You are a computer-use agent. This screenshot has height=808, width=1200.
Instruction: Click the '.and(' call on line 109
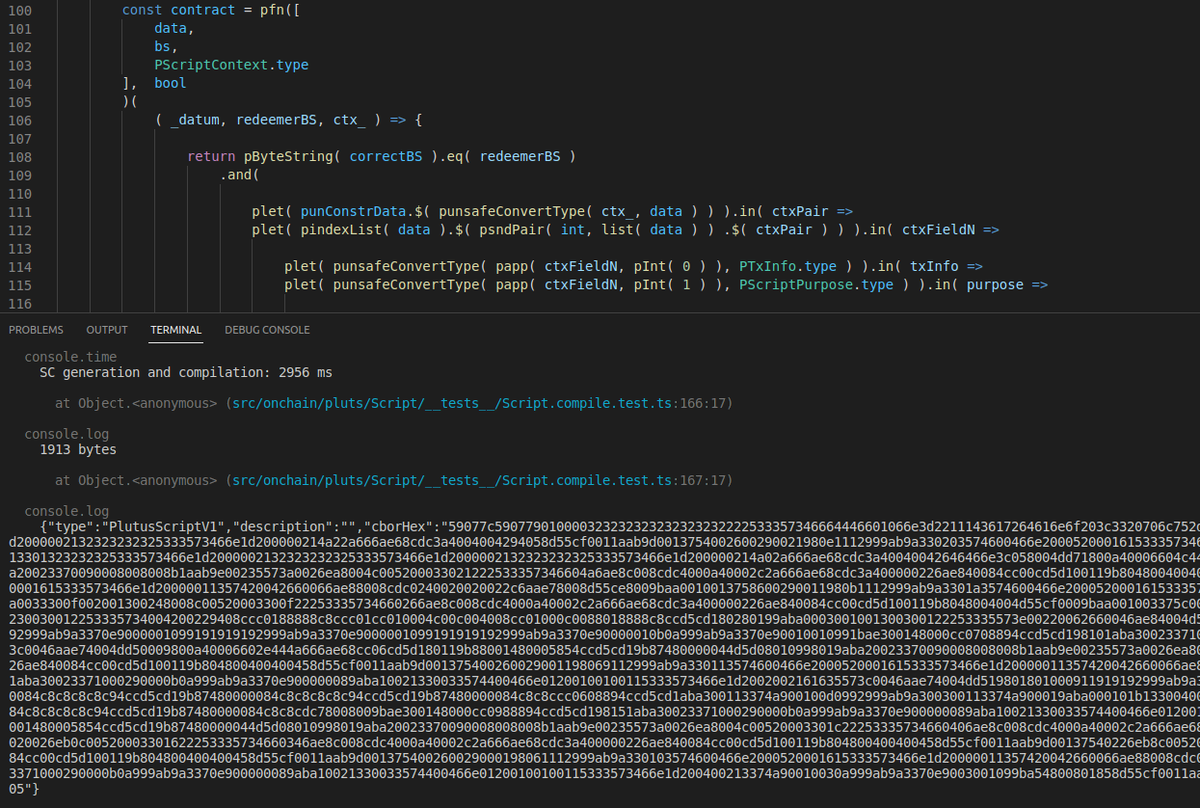click(240, 175)
